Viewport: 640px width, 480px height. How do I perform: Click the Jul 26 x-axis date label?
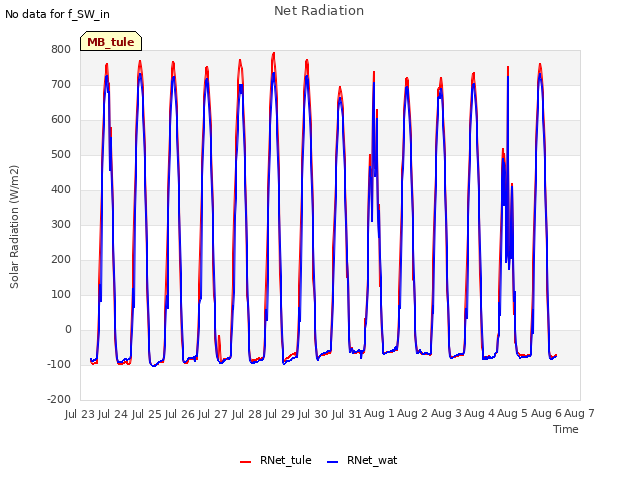click(180, 414)
